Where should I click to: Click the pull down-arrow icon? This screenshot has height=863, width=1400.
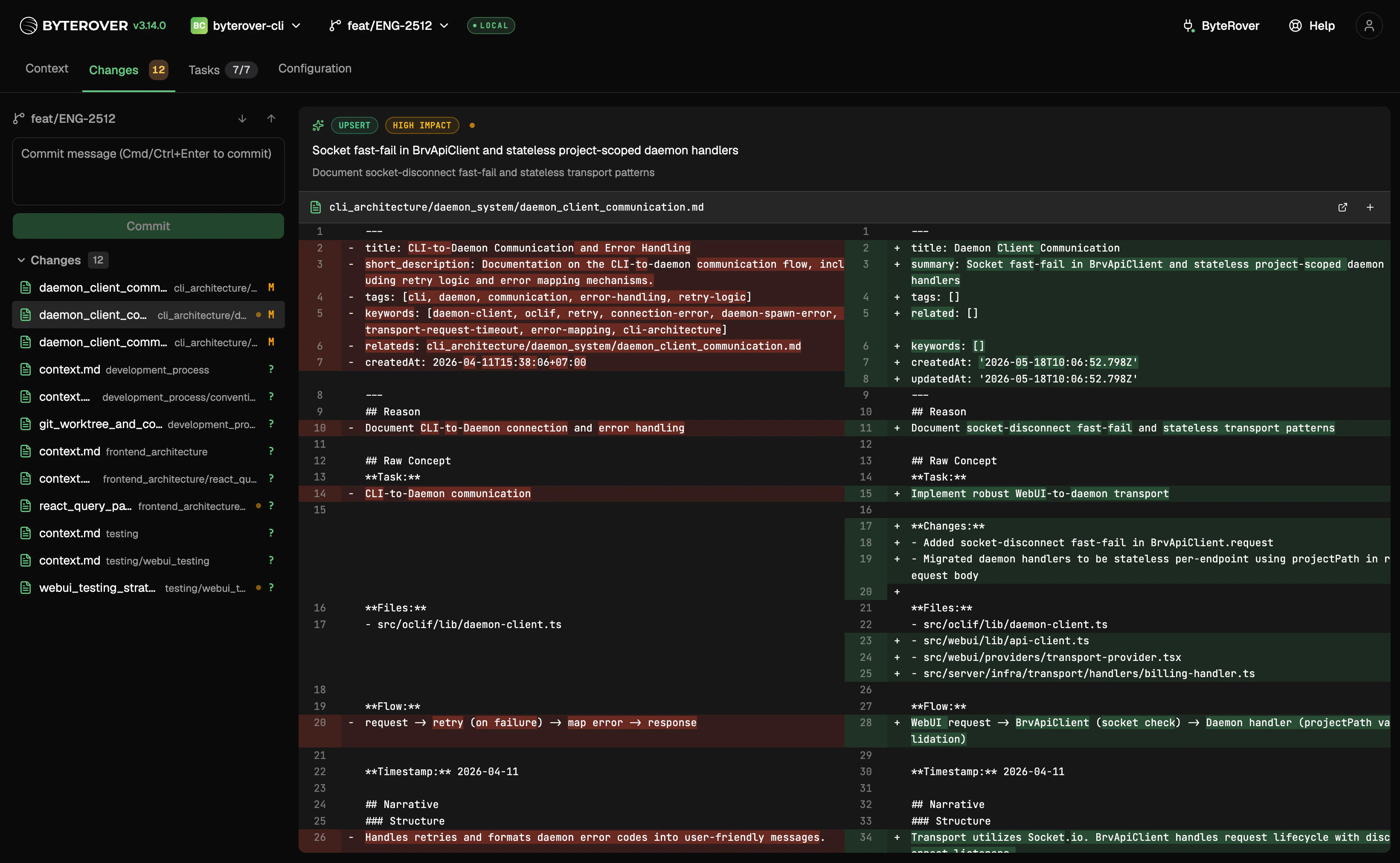point(242,119)
